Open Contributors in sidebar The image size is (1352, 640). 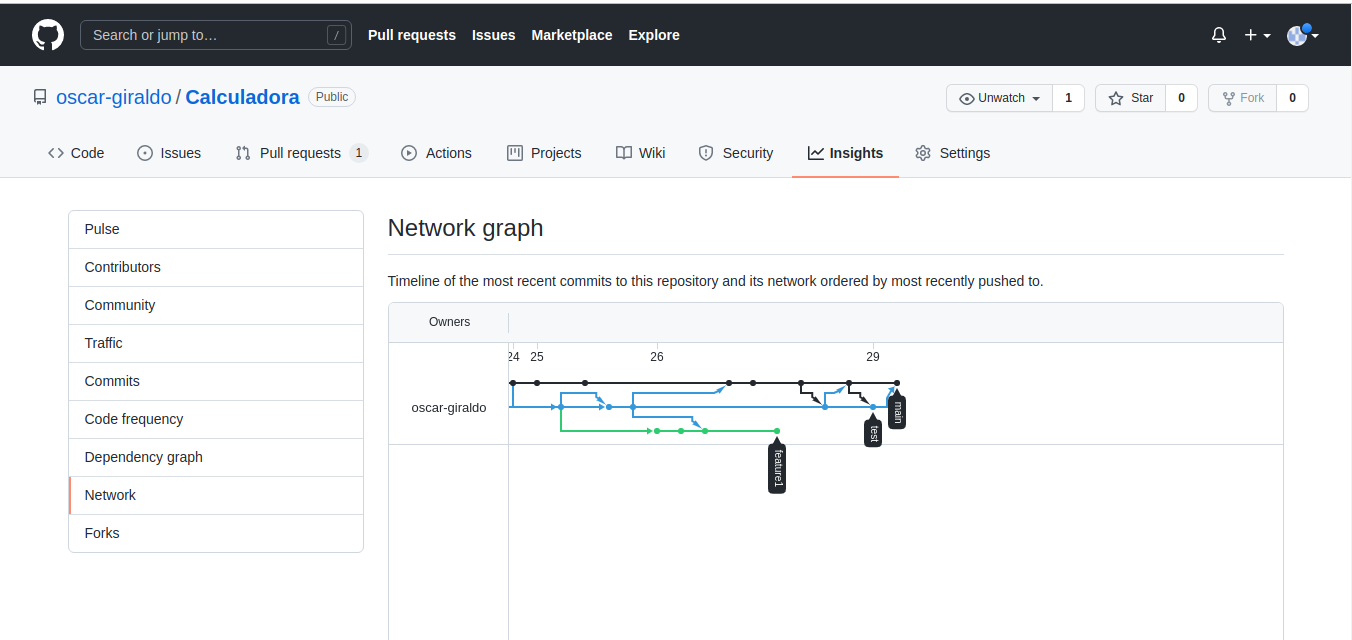(x=216, y=267)
